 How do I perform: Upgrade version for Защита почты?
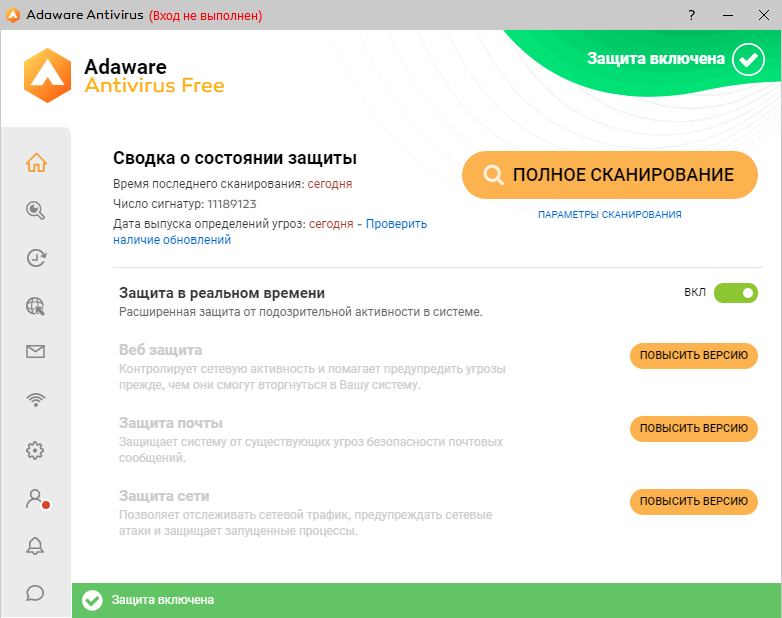coord(694,428)
